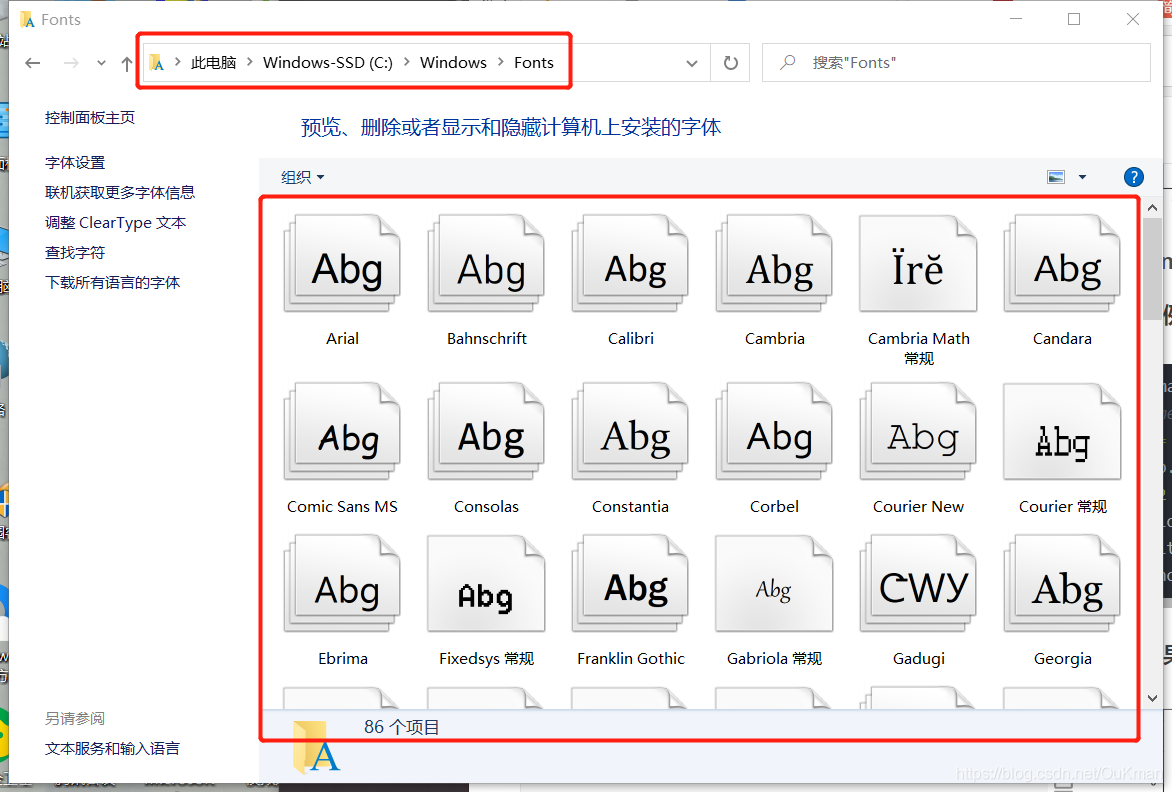Change view with the view layout icon
The height and width of the screenshot is (792, 1172).
tap(1055, 177)
